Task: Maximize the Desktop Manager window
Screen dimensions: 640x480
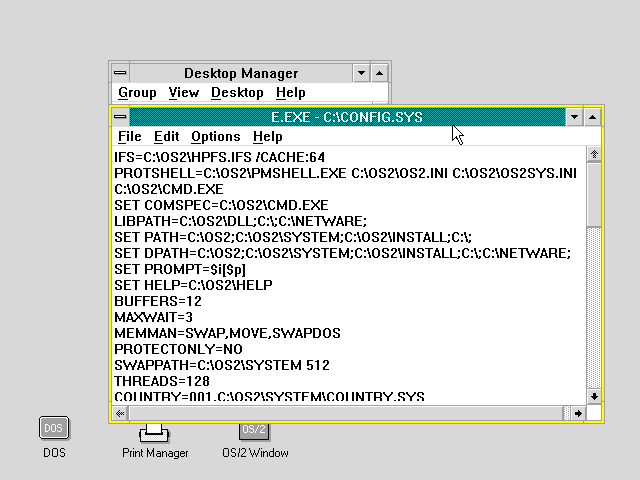Action: point(379,73)
